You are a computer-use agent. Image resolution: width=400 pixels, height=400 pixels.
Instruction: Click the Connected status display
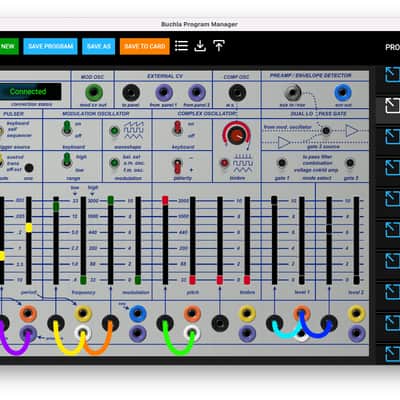[30, 92]
